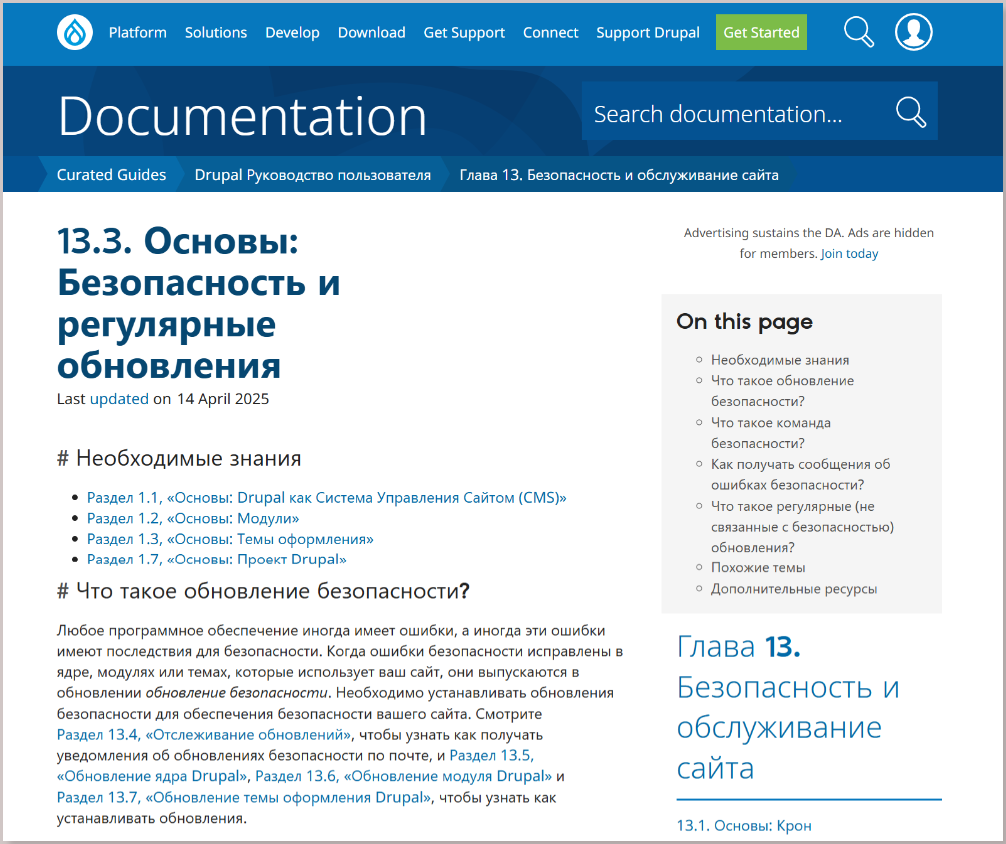Jump to Похожие темы in sidebar
The height and width of the screenshot is (844, 1006).
point(758,567)
